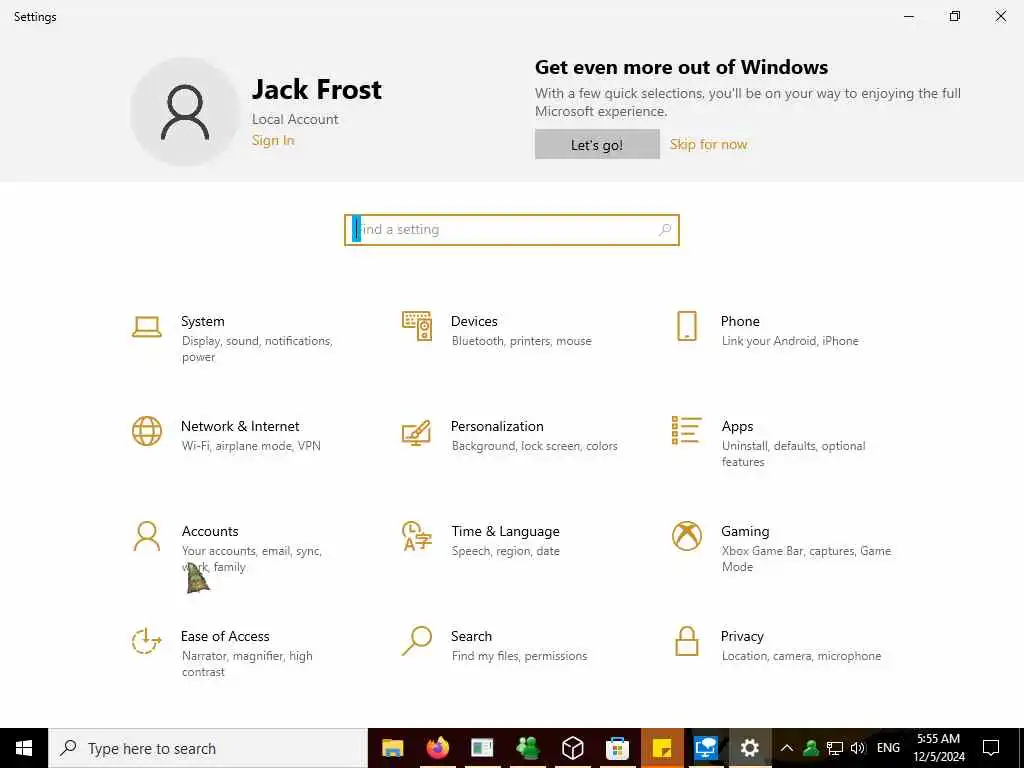The image size is (1024, 768).
Task: Click the ENG language indicator
Action: 888,748
